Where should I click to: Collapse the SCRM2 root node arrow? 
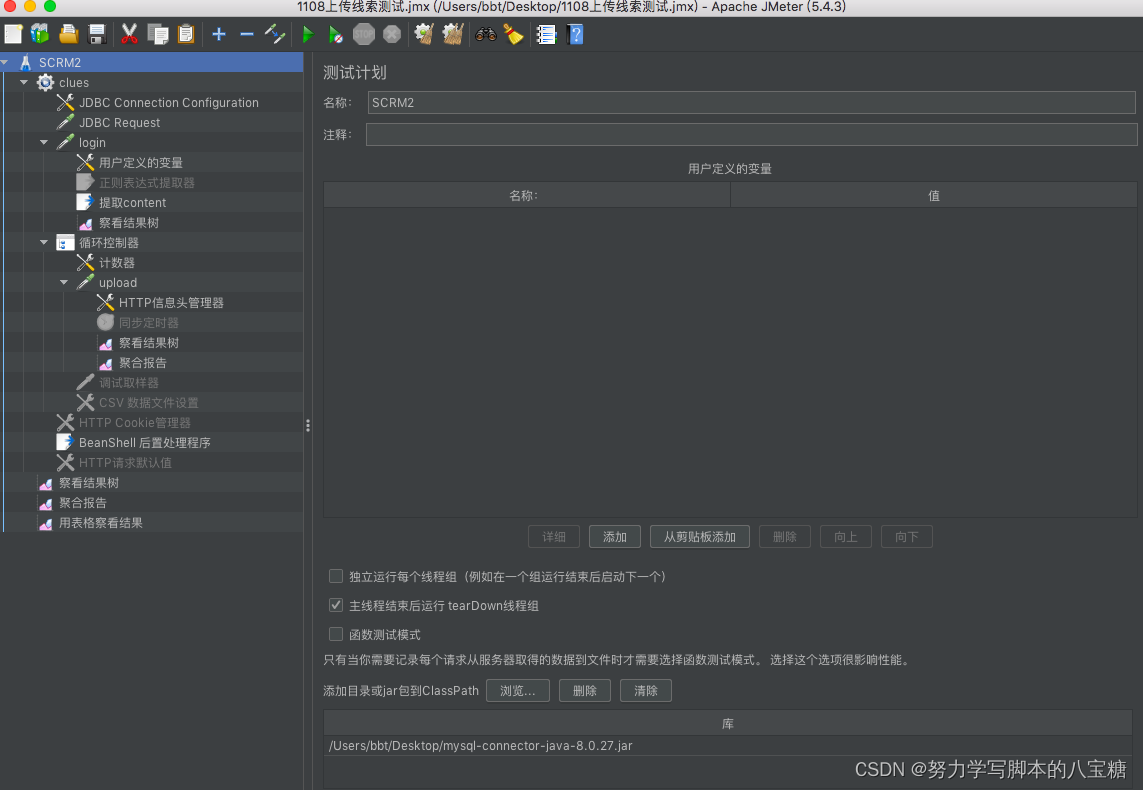tap(5, 63)
